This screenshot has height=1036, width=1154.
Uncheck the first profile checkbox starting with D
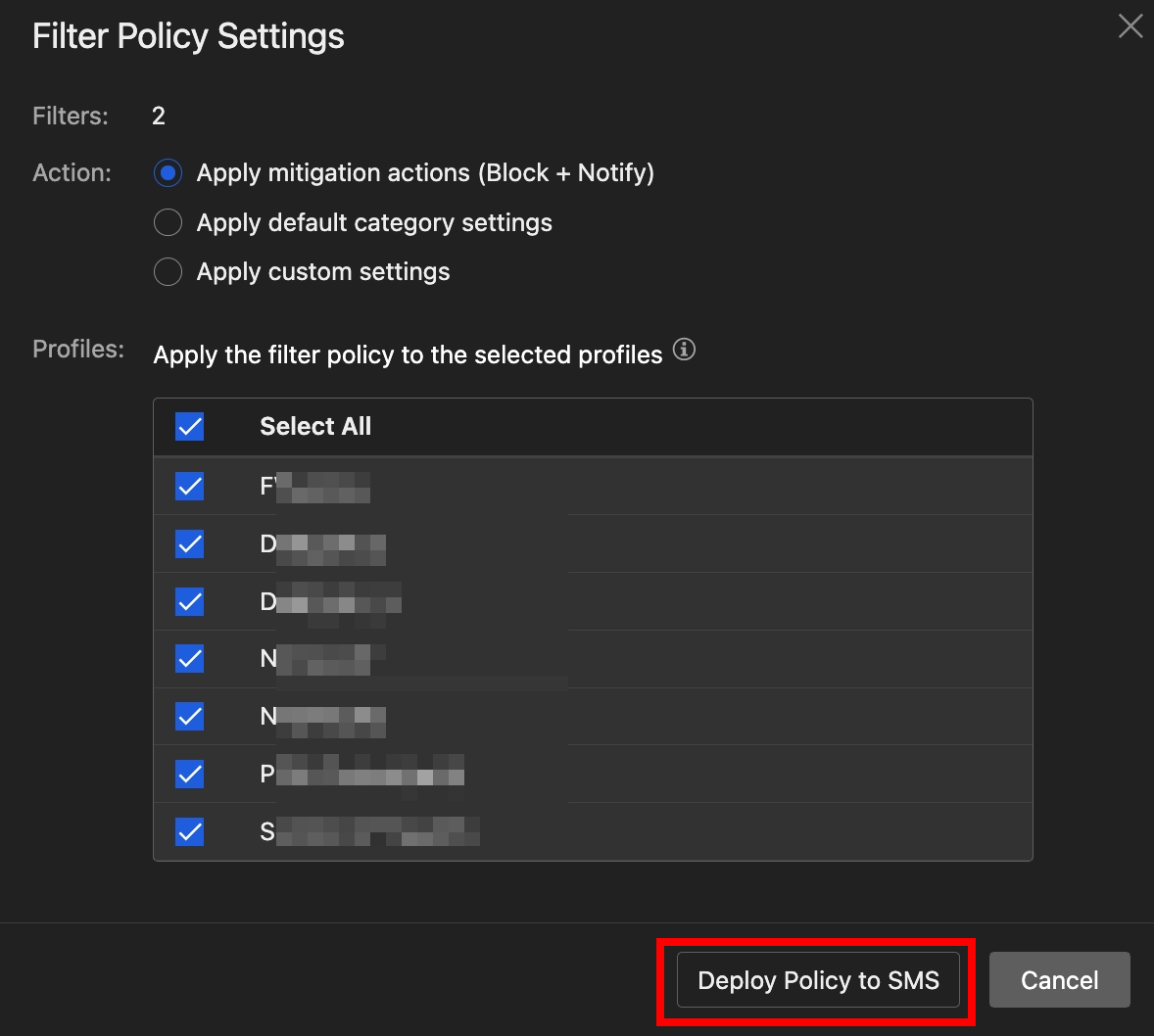coord(189,543)
